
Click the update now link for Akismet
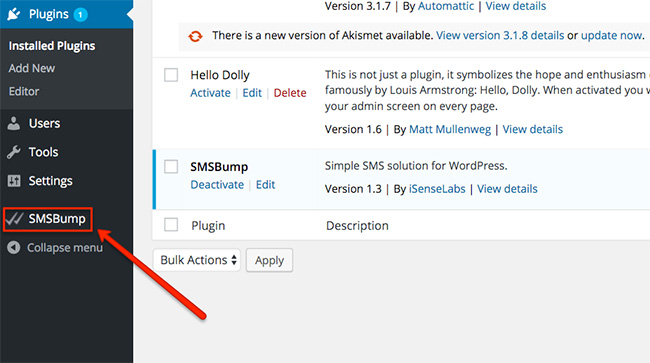point(612,36)
